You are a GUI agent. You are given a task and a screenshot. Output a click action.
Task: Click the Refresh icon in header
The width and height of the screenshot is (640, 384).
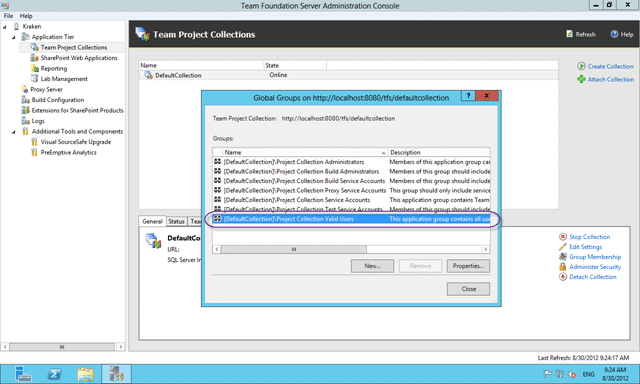coord(569,34)
